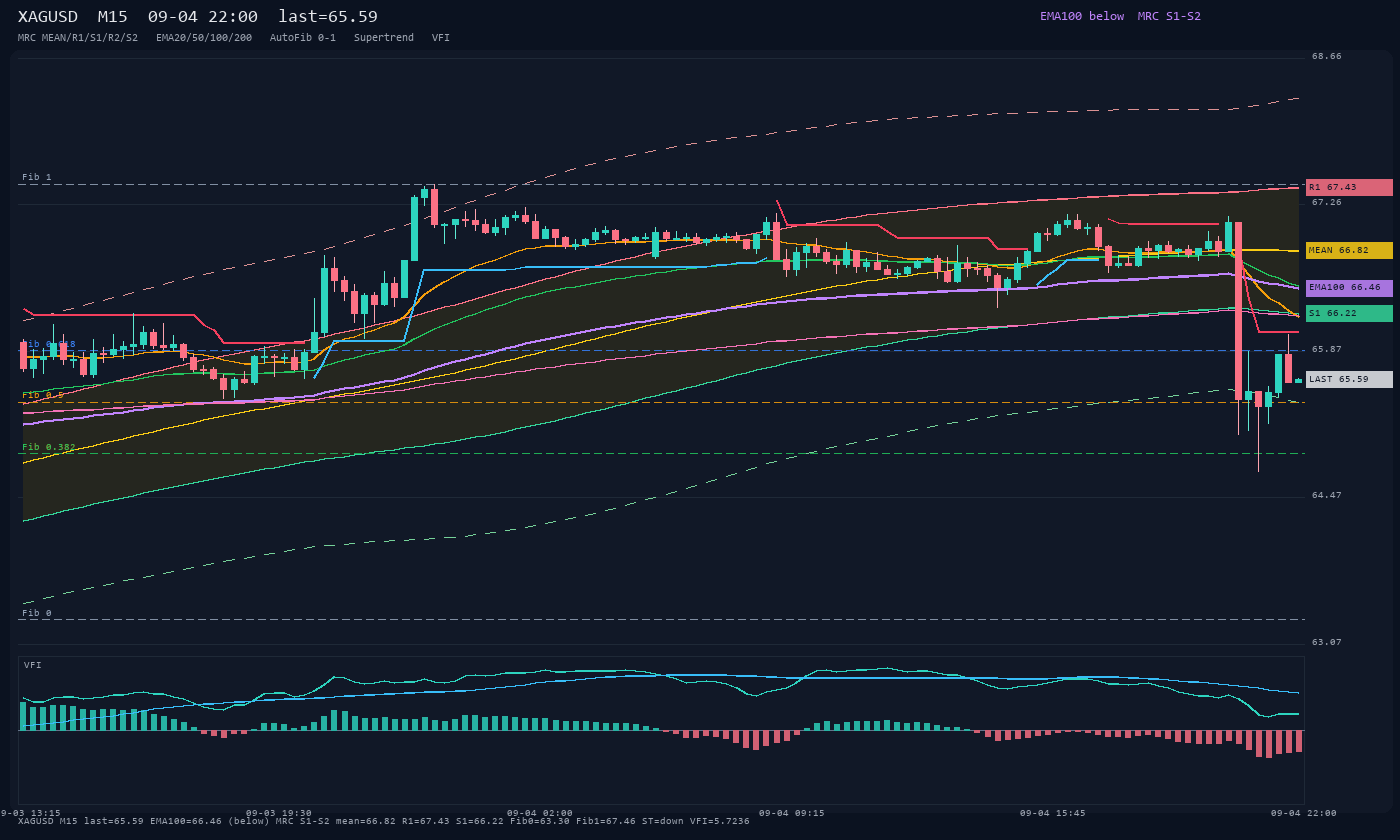Click the 09-03 13:15 time axis label
Viewport: 1400px width, 840px height.
pos(30,813)
